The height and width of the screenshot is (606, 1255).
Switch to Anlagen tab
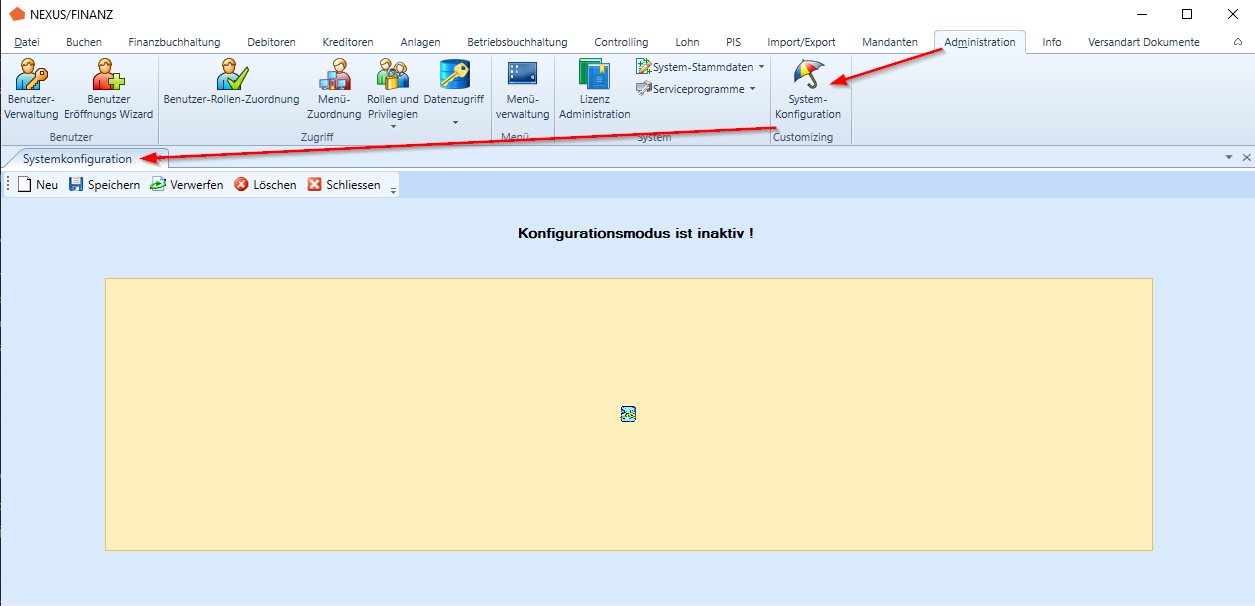[420, 42]
